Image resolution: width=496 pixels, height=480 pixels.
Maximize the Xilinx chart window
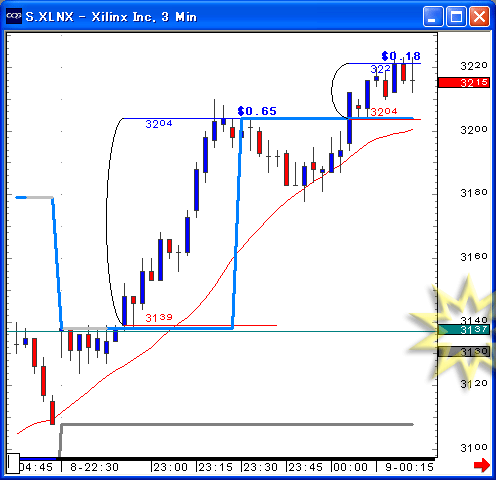pyautogui.click(x=456, y=16)
